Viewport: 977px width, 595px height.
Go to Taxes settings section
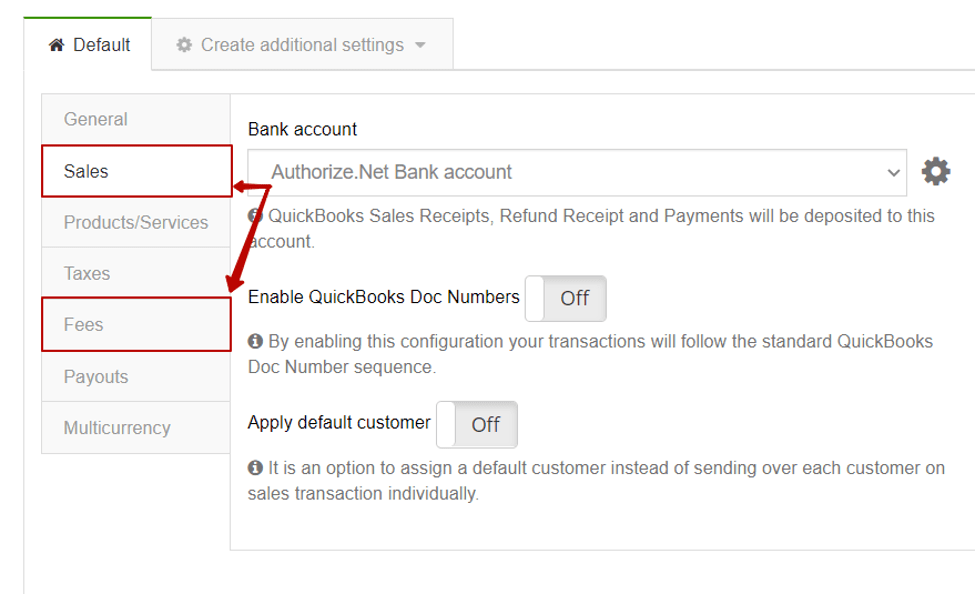pyautogui.click(x=136, y=274)
